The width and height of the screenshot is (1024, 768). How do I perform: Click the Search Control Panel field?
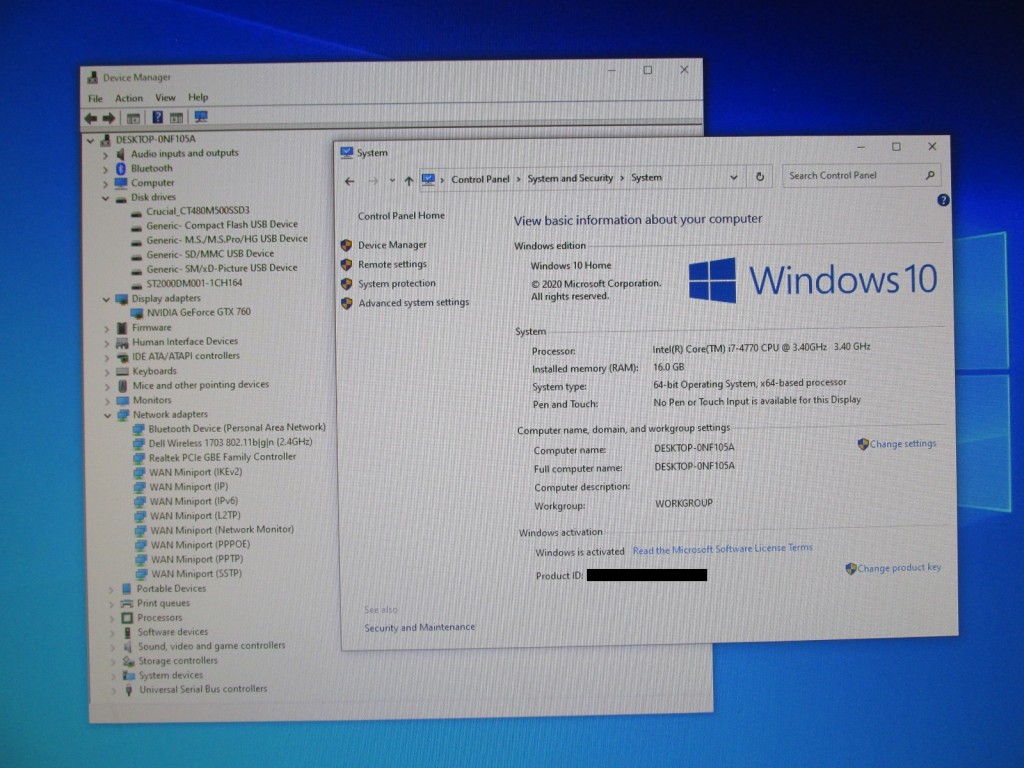coord(861,176)
